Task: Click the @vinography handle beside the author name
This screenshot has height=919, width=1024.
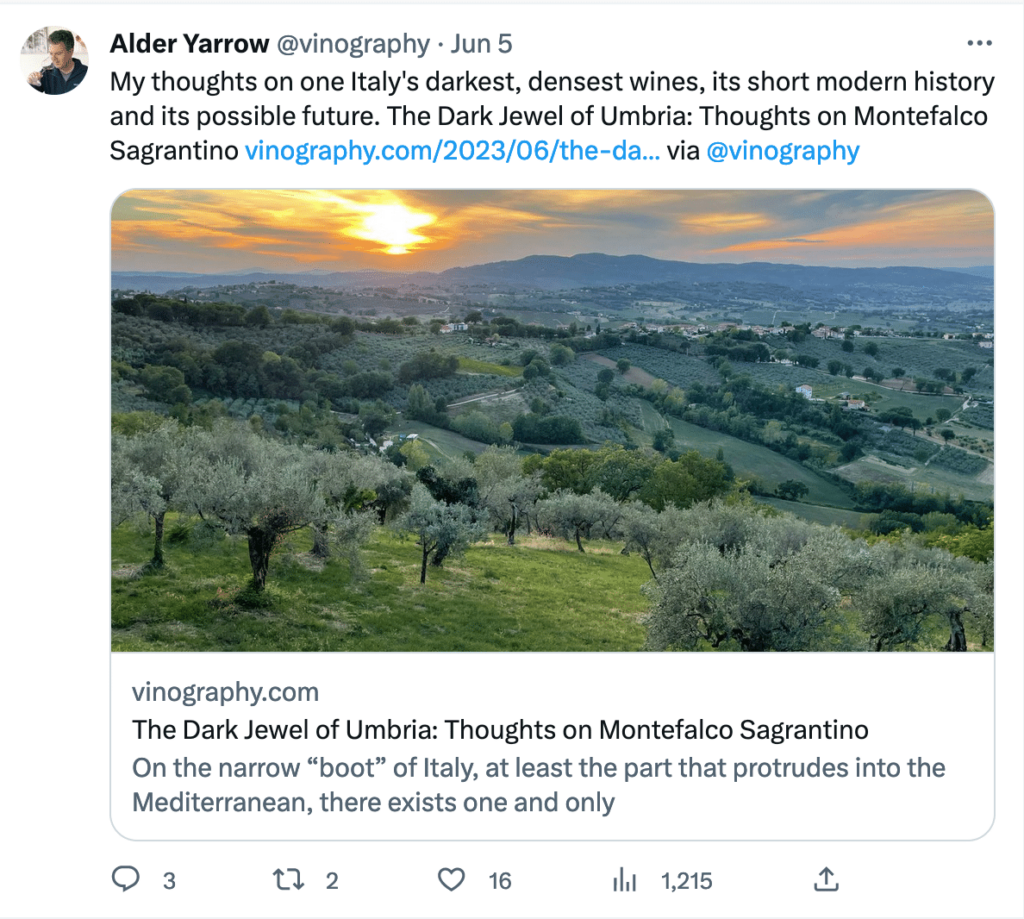Action: [x=352, y=44]
